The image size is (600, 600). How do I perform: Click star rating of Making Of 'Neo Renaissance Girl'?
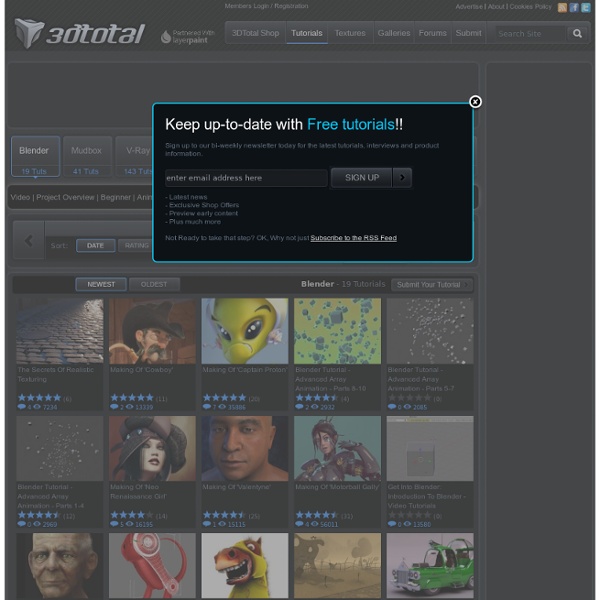[132, 515]
